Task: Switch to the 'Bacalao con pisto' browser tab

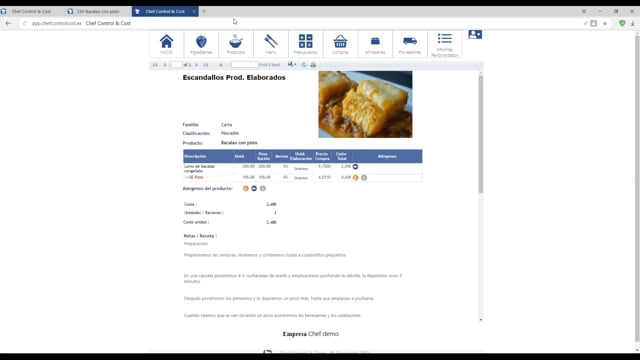Action: point(98,11)
